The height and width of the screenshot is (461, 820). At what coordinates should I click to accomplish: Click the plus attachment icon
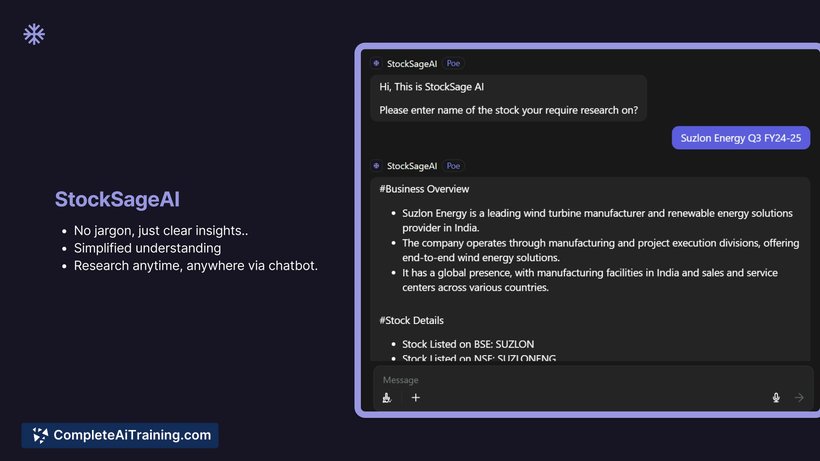(416, 398)
